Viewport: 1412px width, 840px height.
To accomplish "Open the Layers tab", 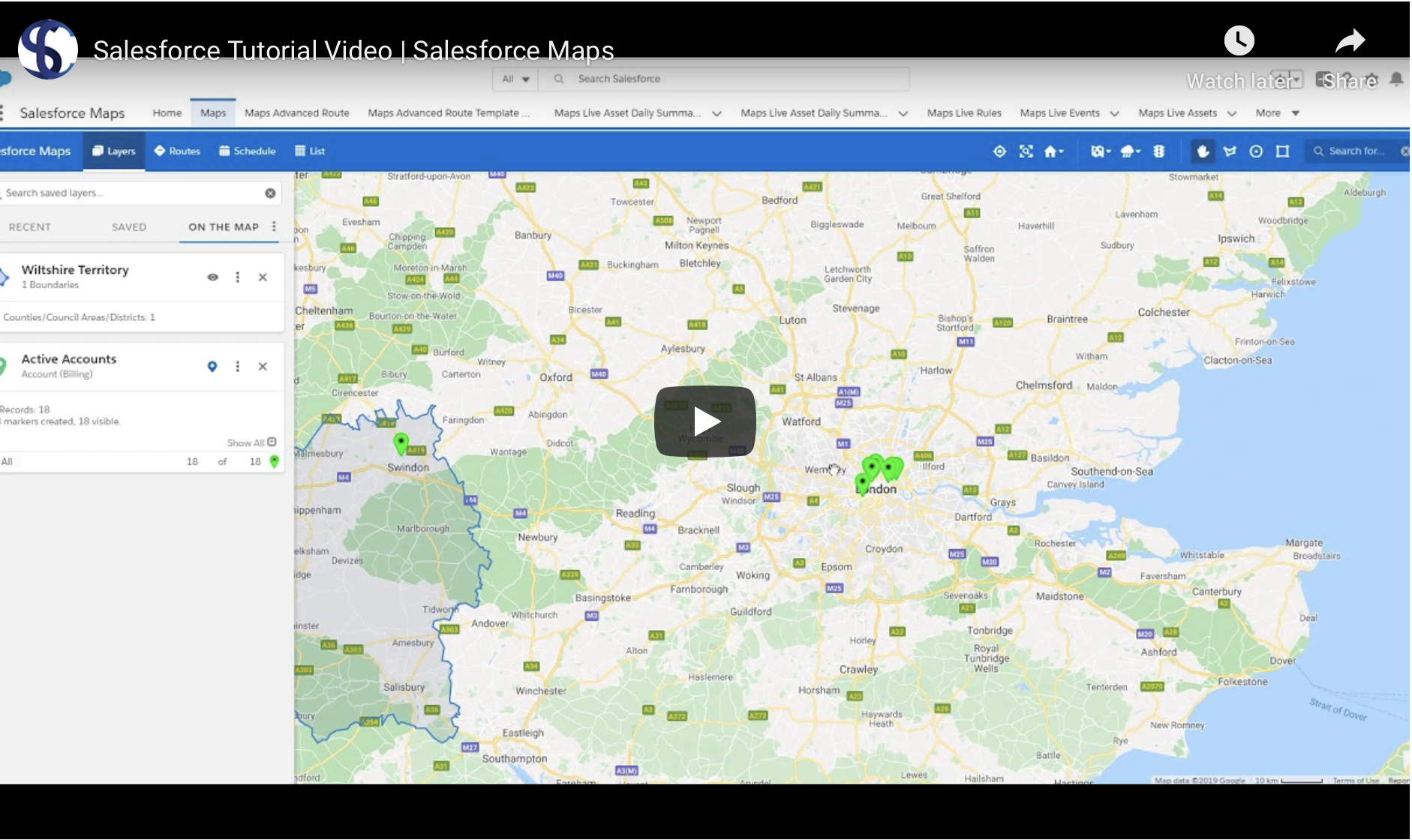I will pos(114,151).
